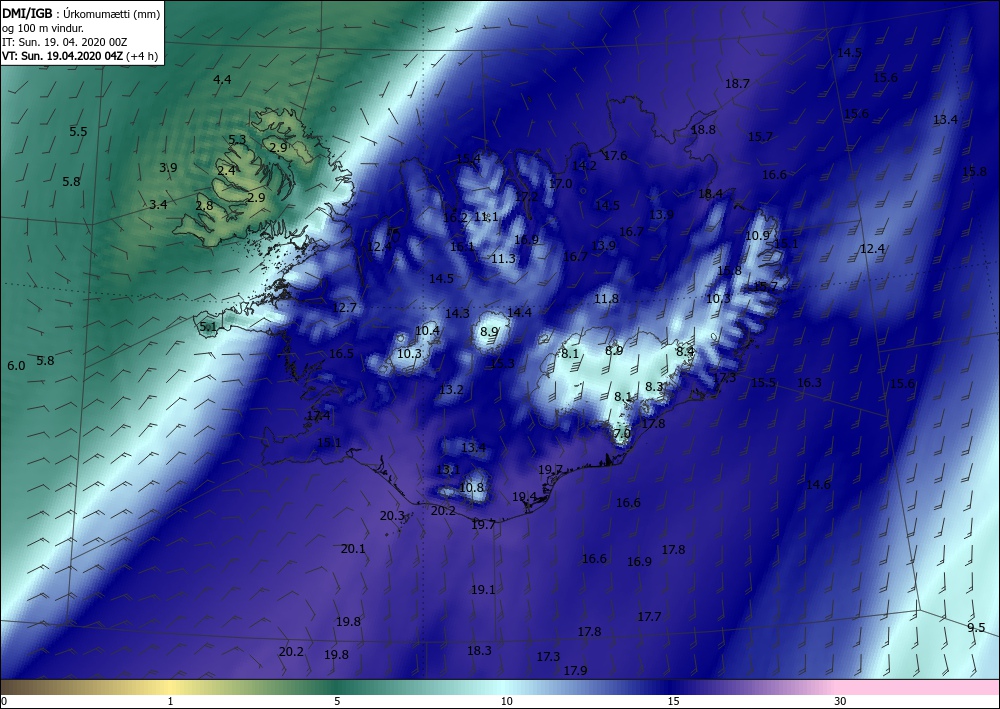
Task: Click the 18.4 map value
Action: pyautogui.click(x=710, y=194)
